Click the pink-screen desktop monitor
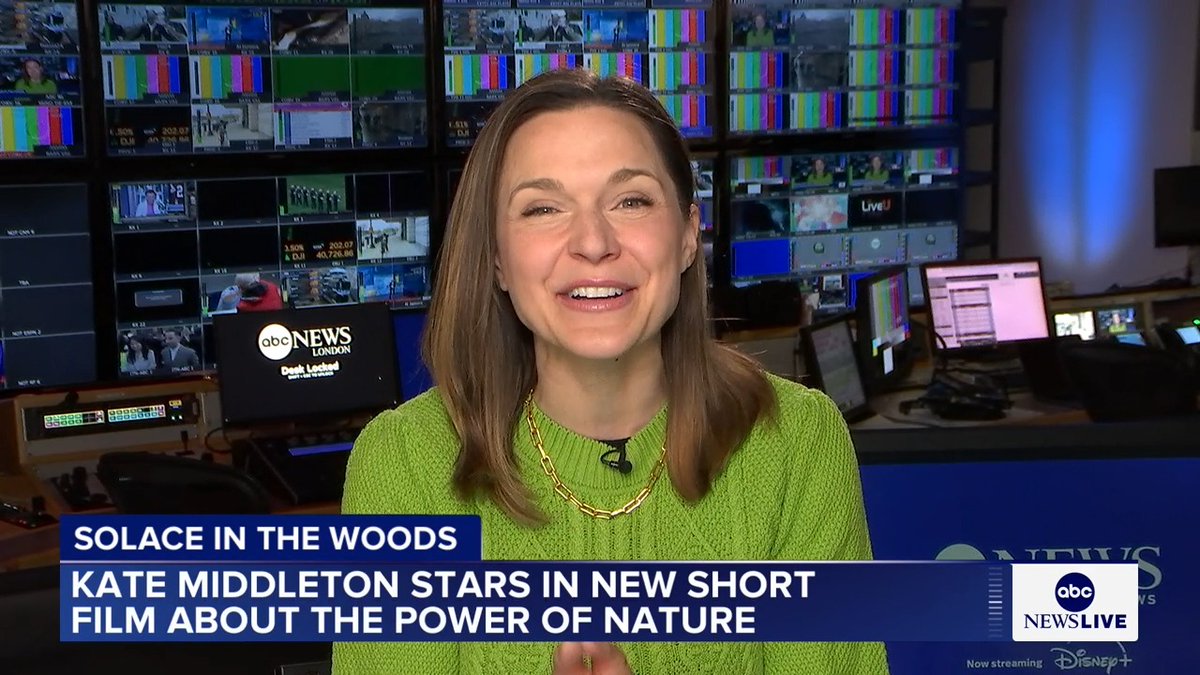 (x=985, y=305)
